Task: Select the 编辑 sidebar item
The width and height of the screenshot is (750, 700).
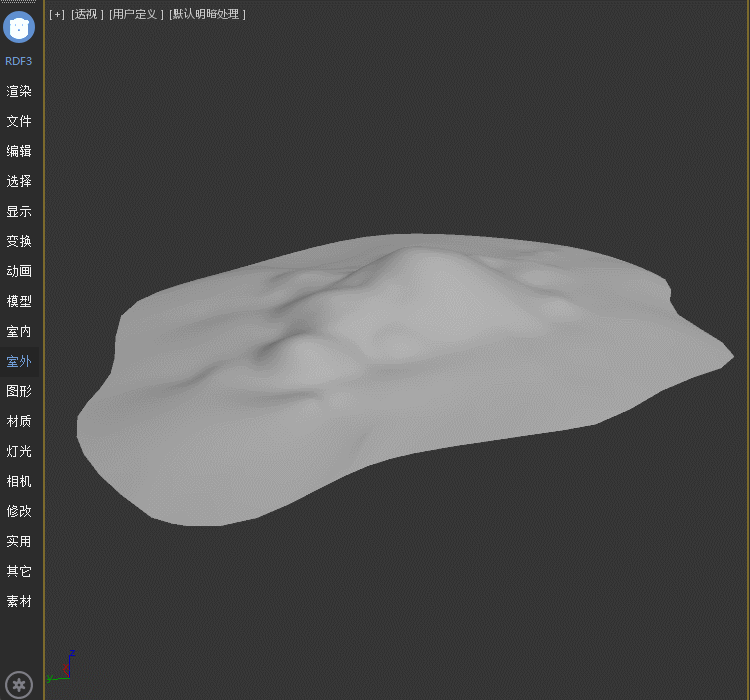Action: point(19,151)
